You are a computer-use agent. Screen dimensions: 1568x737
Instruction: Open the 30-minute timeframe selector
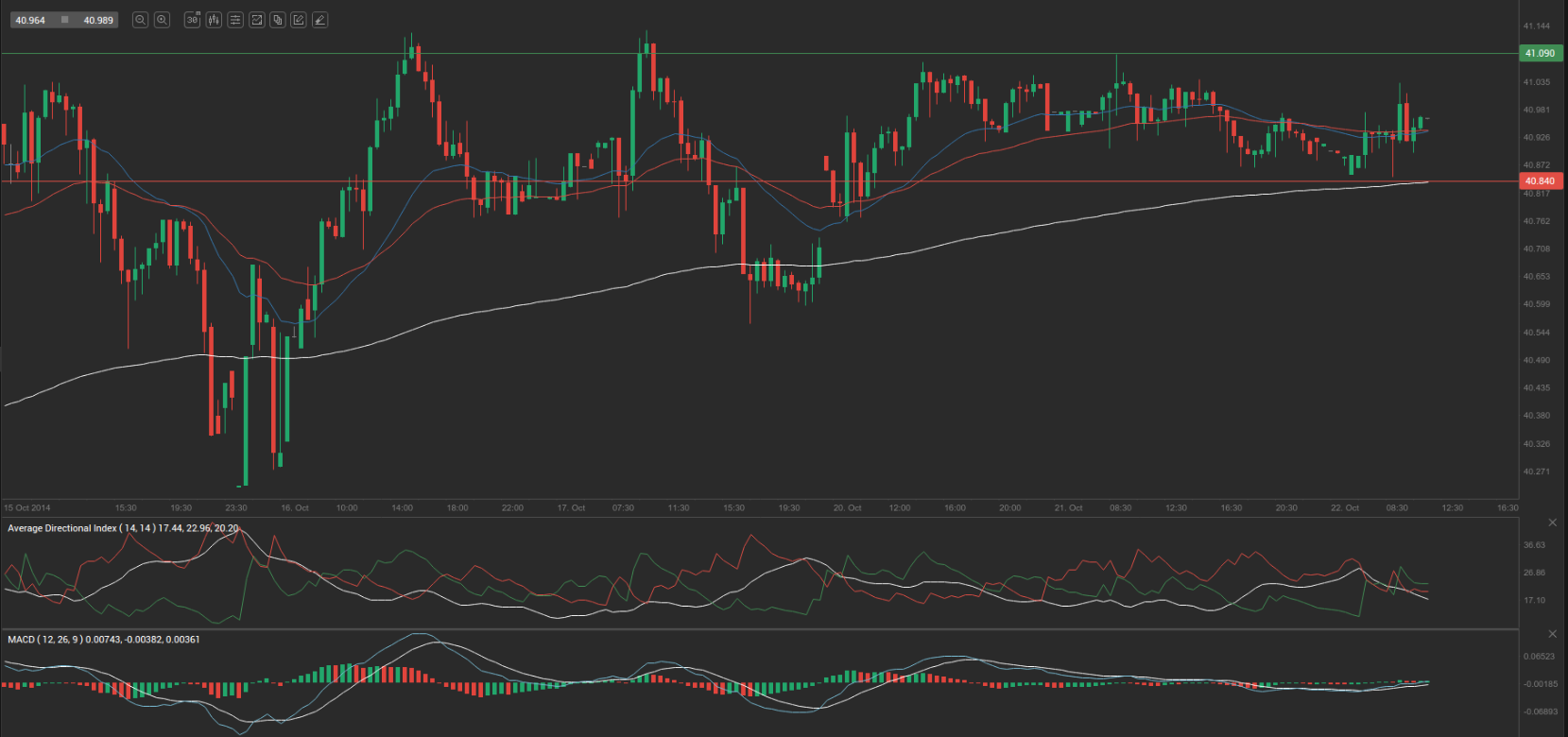(x=192, y=20)
